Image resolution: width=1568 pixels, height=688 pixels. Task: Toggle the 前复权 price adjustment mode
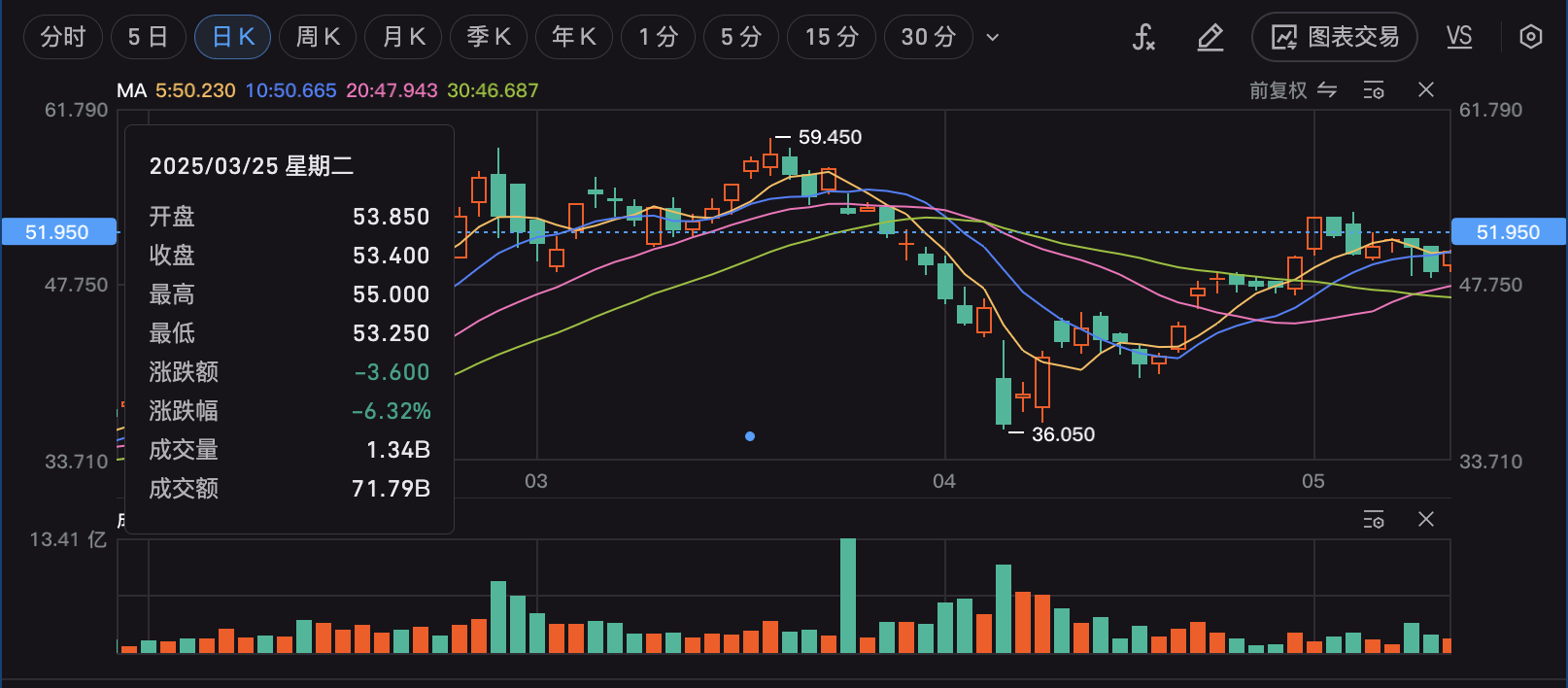coord(1293,90)
